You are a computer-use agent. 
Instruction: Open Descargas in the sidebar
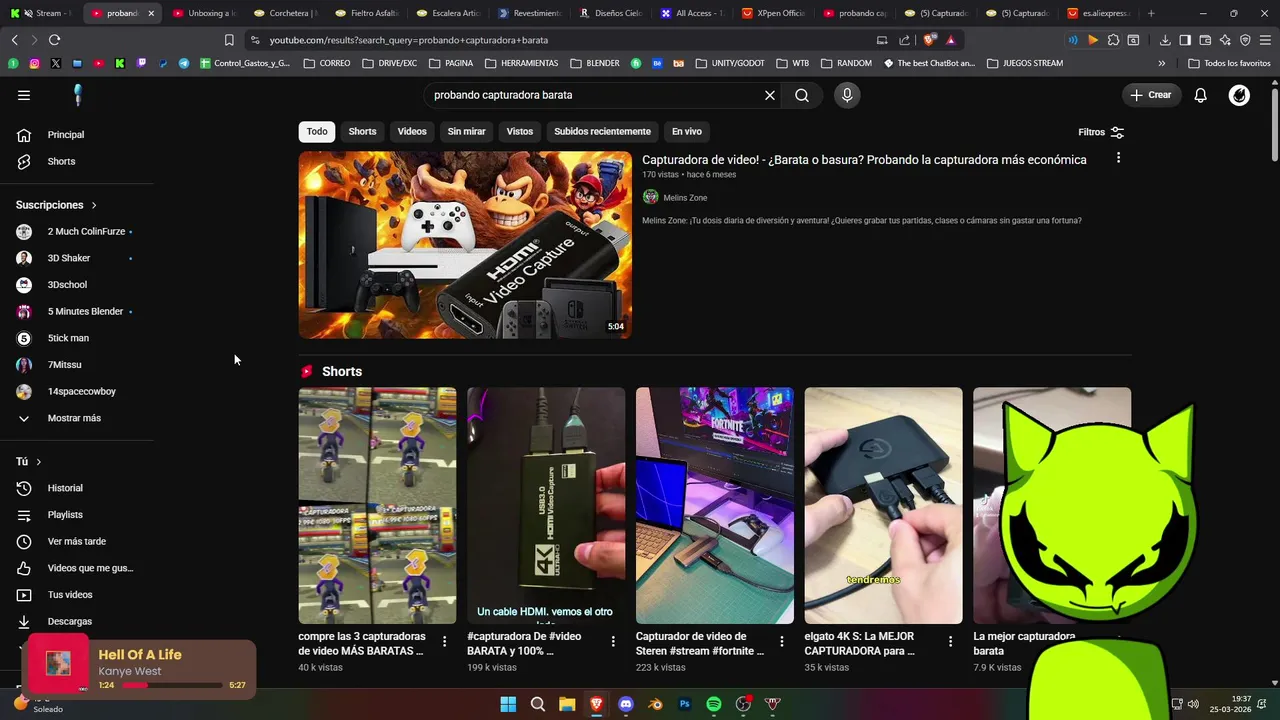70,621
